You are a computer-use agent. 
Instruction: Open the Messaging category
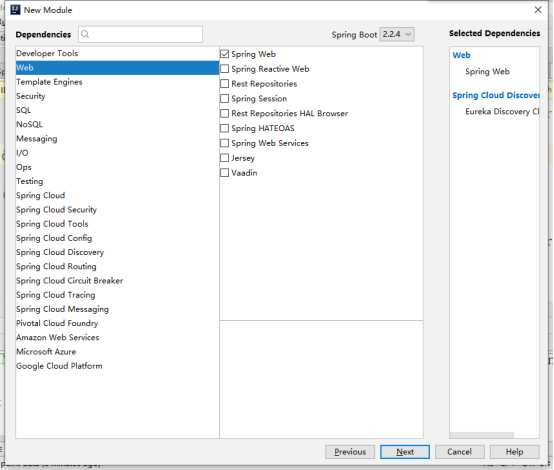click(x=117, y=139)
